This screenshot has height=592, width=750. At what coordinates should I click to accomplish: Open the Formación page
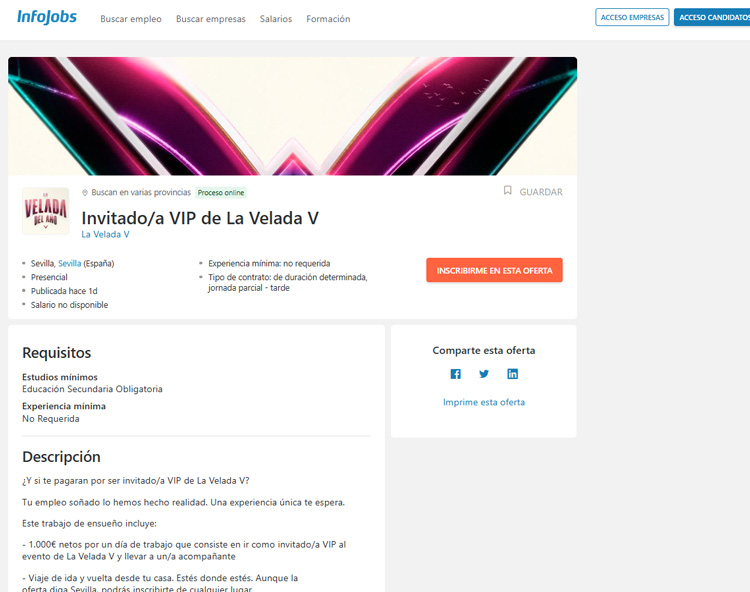click(x=328, y=19)
